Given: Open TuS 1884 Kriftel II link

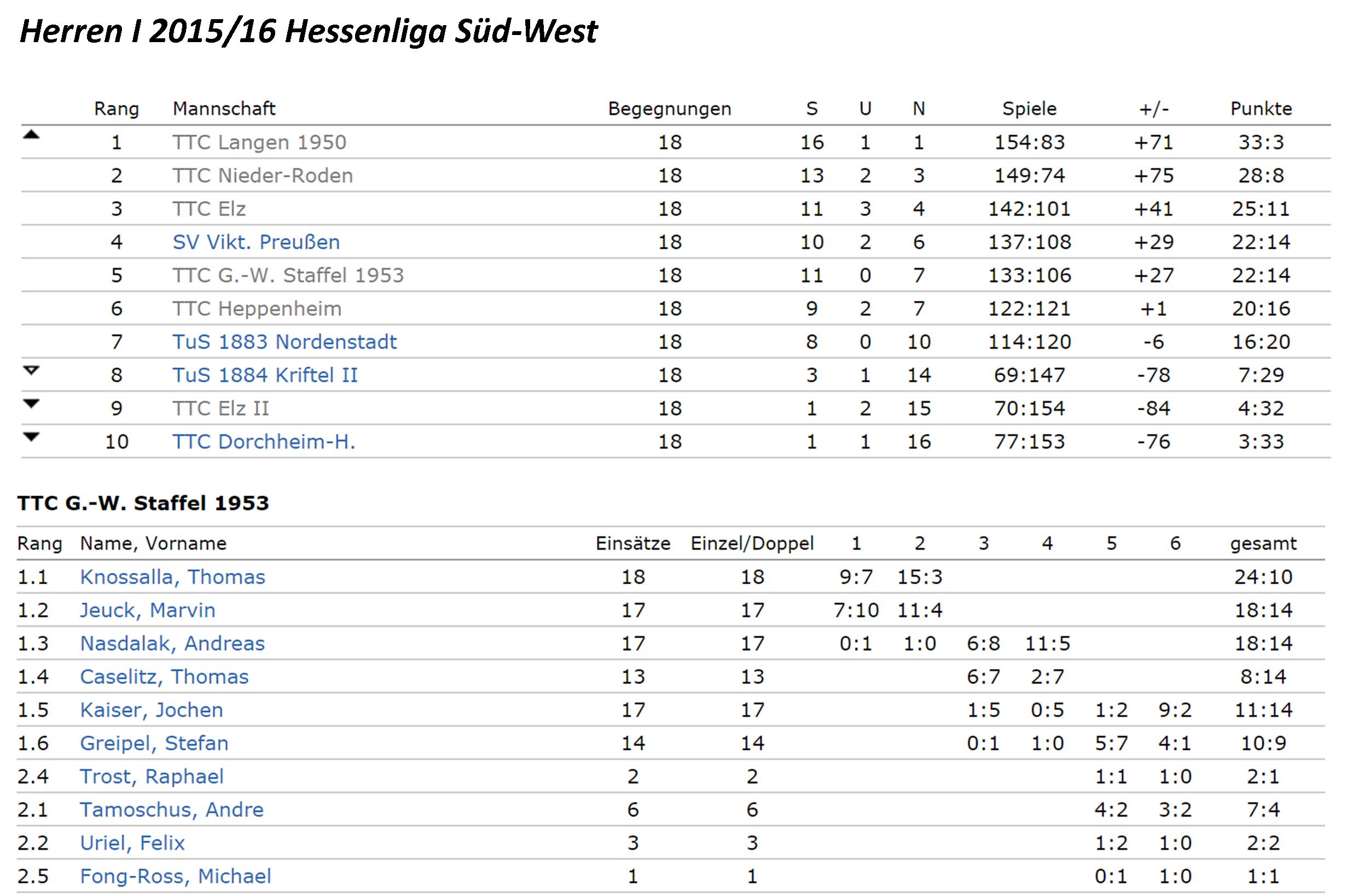Looking at the screenshot, I should click(265, 375).
